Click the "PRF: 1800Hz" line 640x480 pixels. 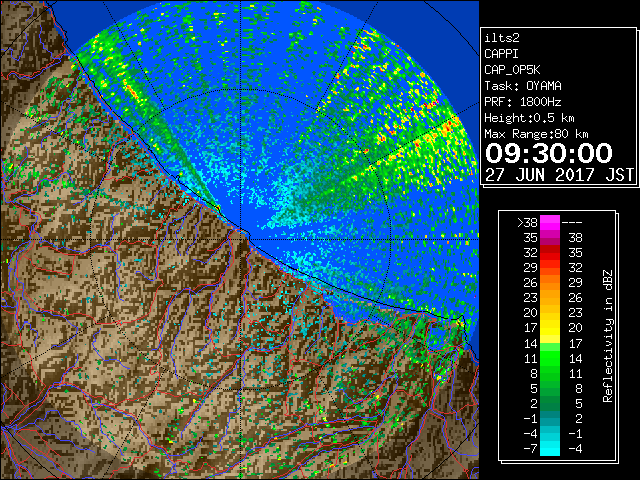click(x=523, y=102)
